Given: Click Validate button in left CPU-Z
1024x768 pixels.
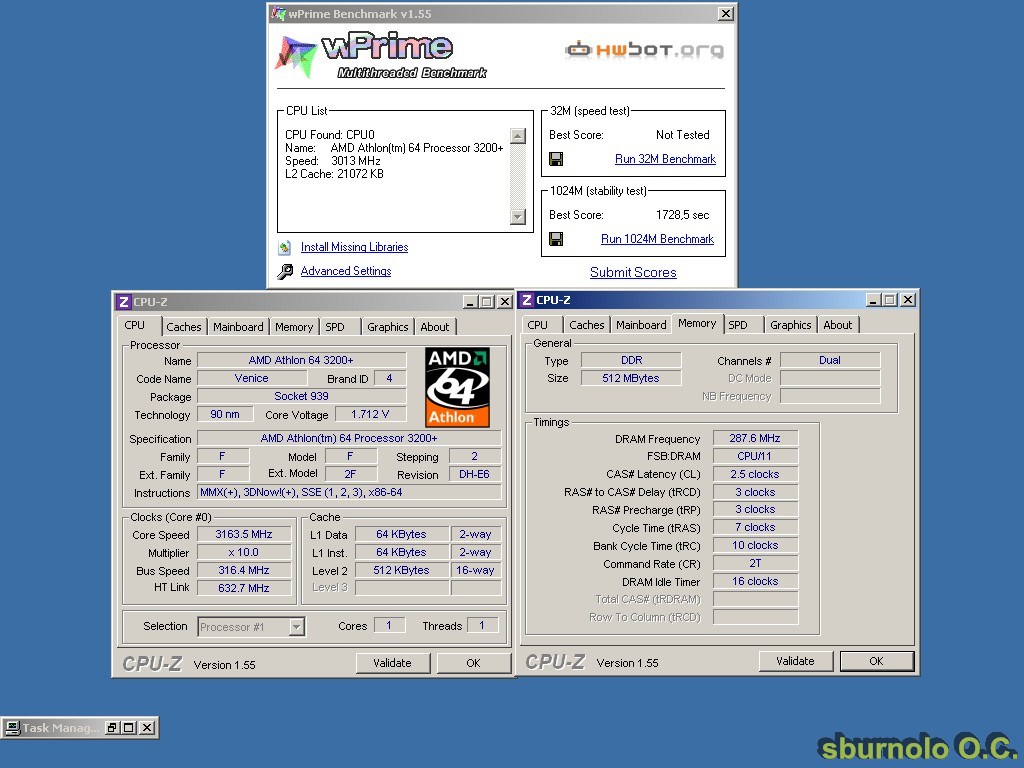Looking at the screenshot, I should (x=392, y=663).
